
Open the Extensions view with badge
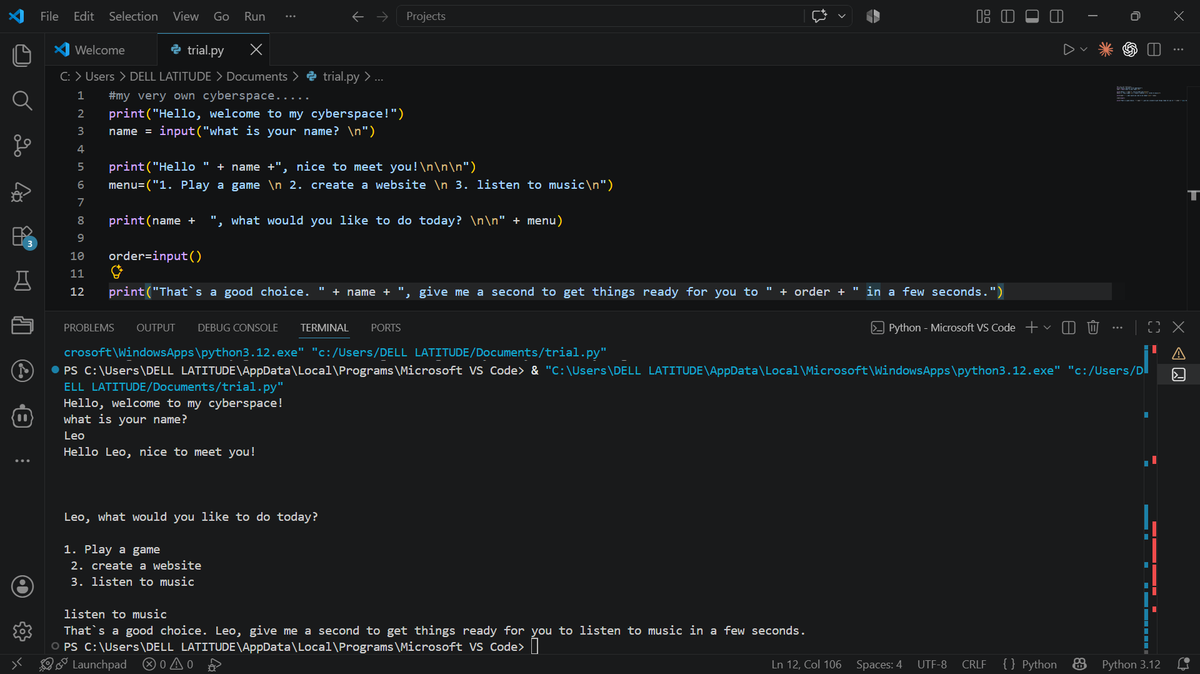(22, 237)
